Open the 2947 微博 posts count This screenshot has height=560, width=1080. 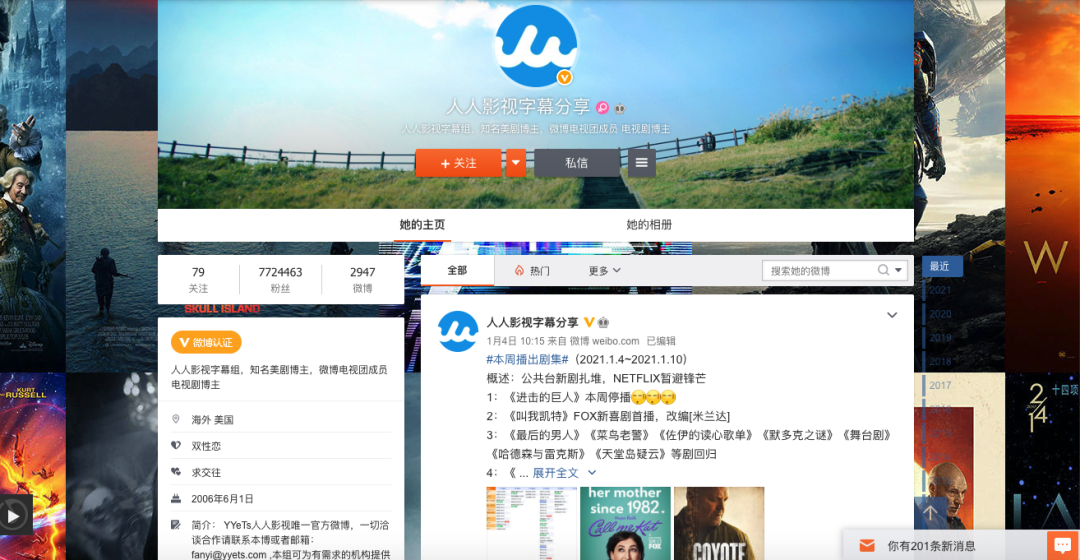(x=362, y=280)
